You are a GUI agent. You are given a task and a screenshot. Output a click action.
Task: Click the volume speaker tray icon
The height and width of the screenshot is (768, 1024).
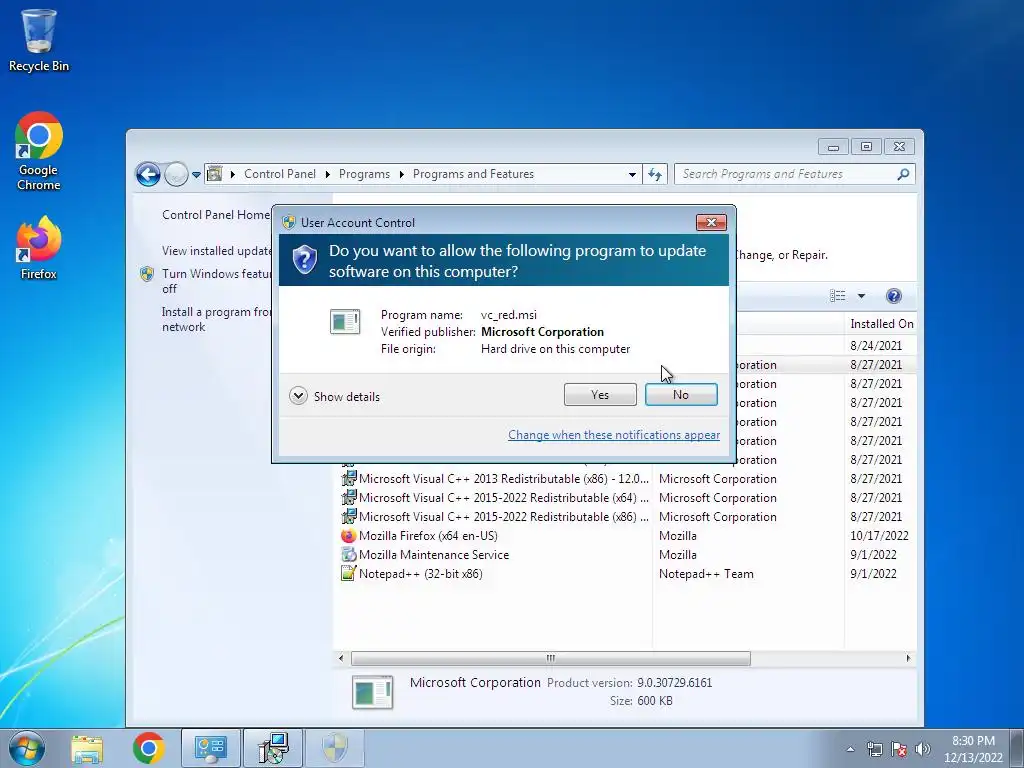tap(922, 749)
